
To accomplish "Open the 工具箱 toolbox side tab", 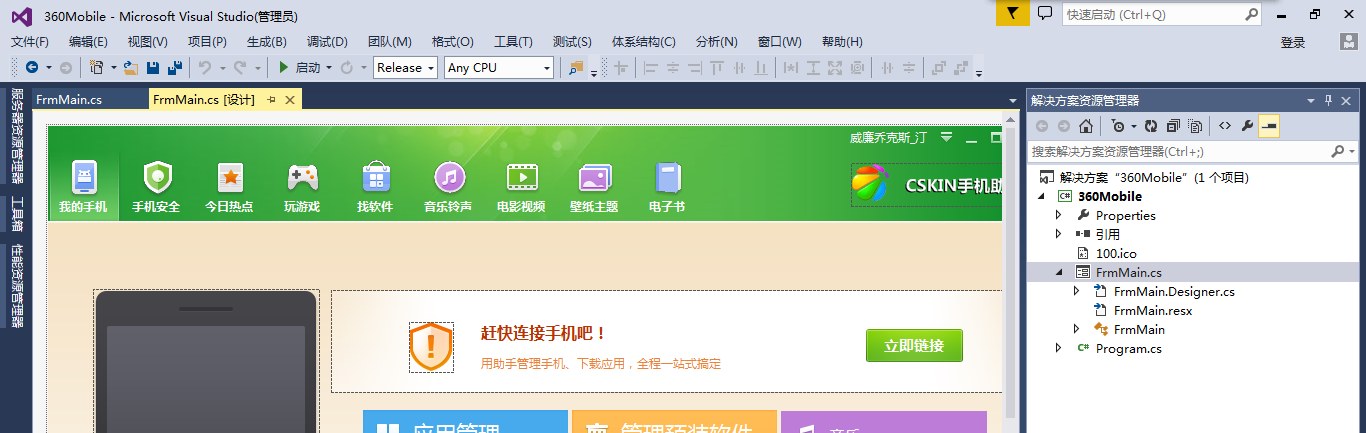I will pyautogui.click(x=17, y=214).
